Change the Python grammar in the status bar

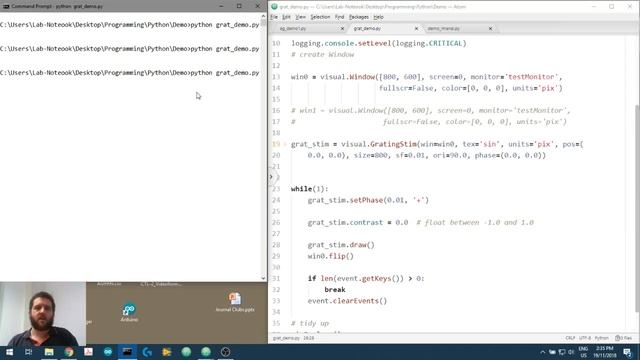(601, 338)
